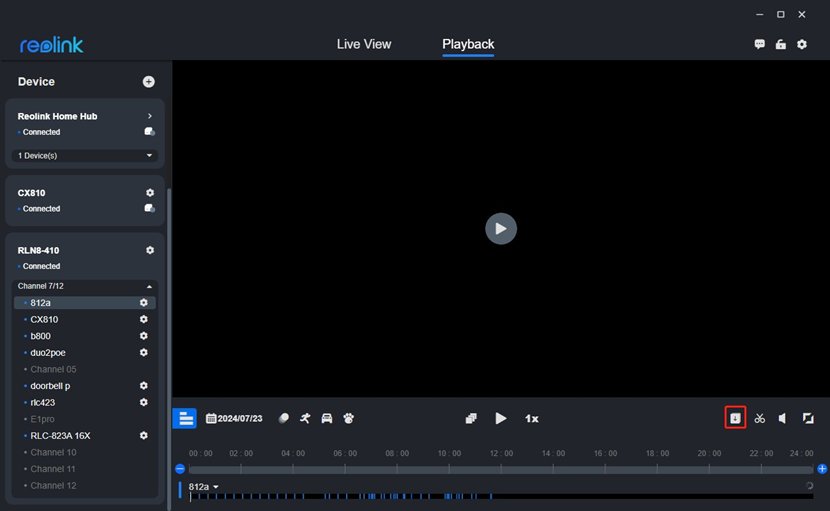The image size is (830, 511).
Task: Zoom in the timeline with plus button
Action: pyautogui.click(x=822, y=469)
